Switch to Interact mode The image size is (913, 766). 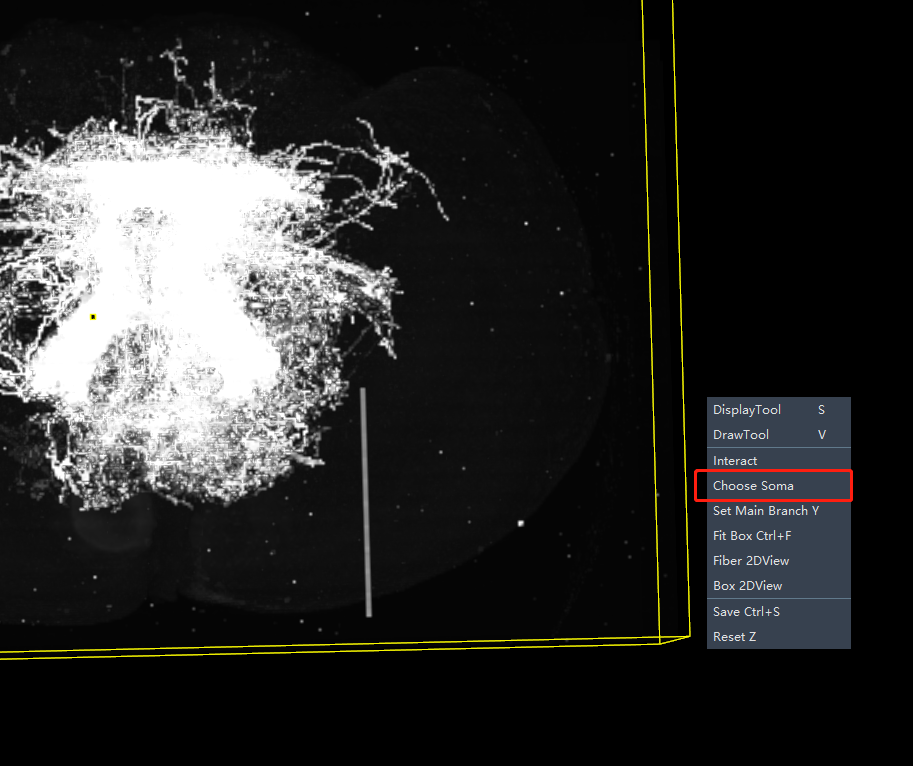coord(736,461)
